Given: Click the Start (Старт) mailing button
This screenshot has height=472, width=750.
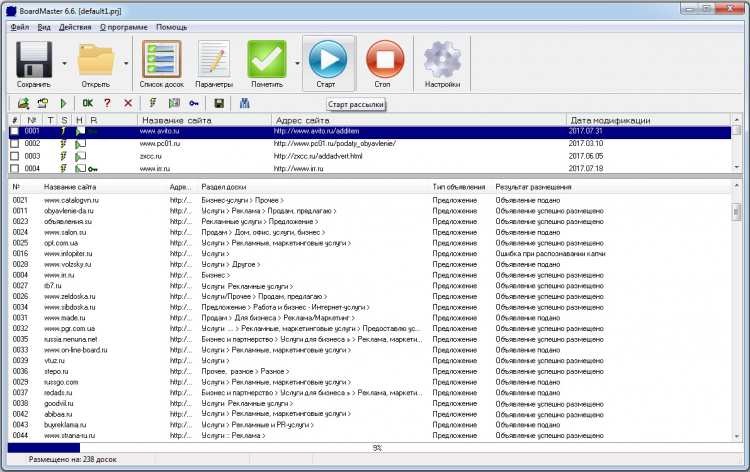Looking at the screenshot, I should (328, 62).
